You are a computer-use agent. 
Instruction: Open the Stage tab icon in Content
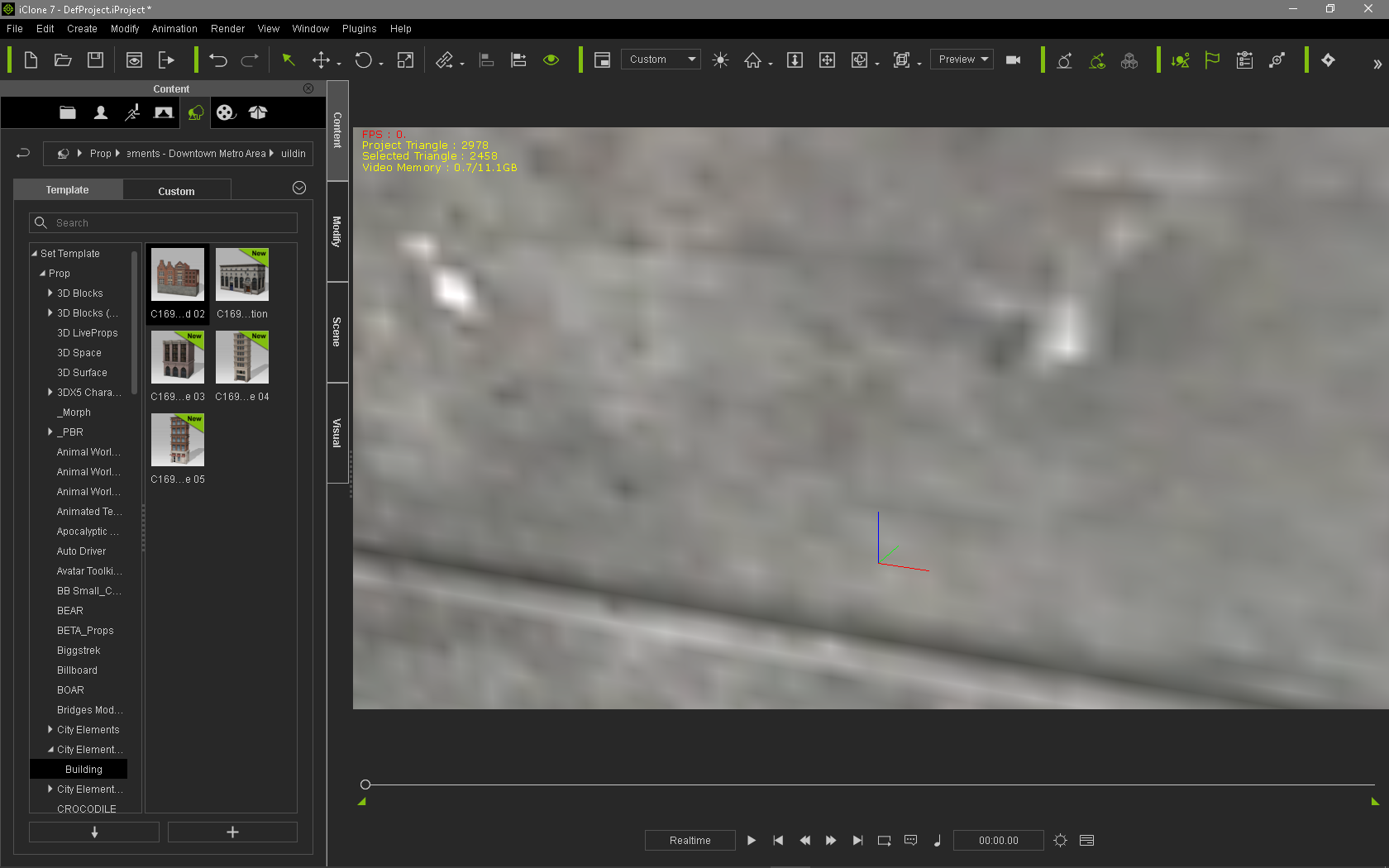pyautogui.click(x=164, y=112)
